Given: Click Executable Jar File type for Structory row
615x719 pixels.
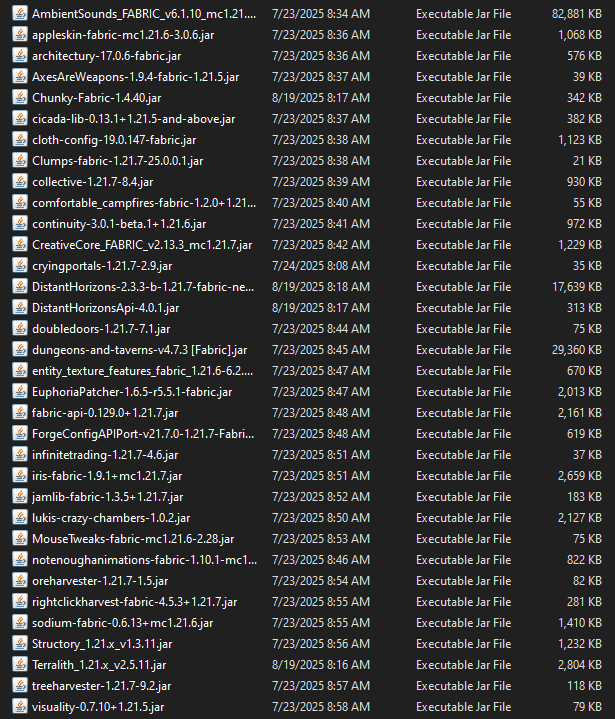Looking at the screenshot, I should point(463,644).
